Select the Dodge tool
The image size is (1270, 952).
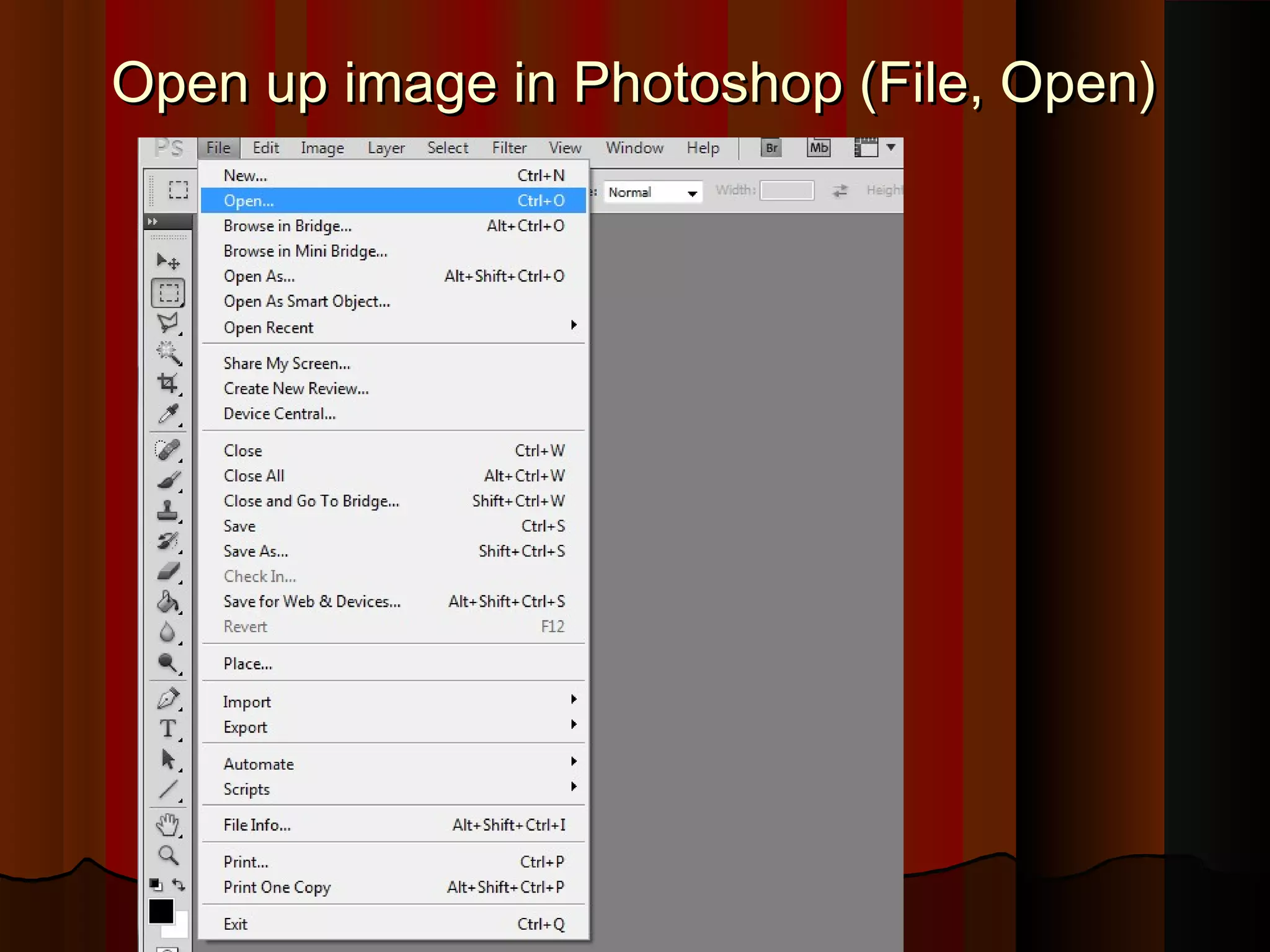[x=168, y=663]
